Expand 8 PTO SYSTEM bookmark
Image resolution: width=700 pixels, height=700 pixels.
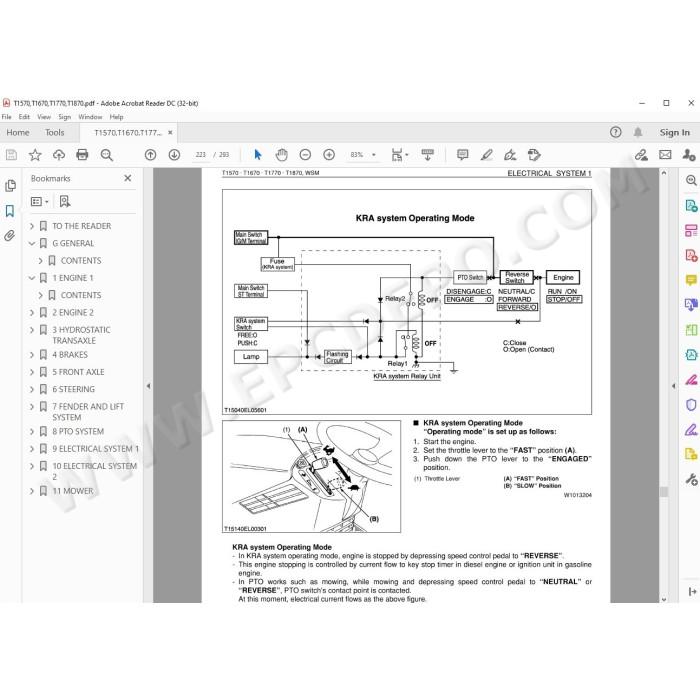32,432
